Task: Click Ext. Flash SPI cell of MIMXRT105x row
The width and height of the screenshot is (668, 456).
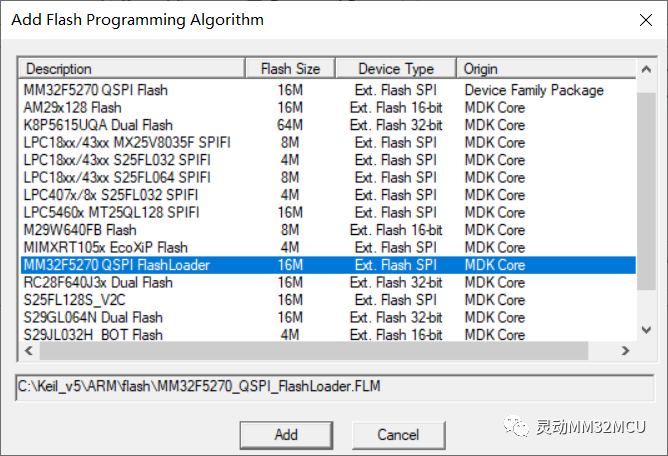Action: [396, 248]
